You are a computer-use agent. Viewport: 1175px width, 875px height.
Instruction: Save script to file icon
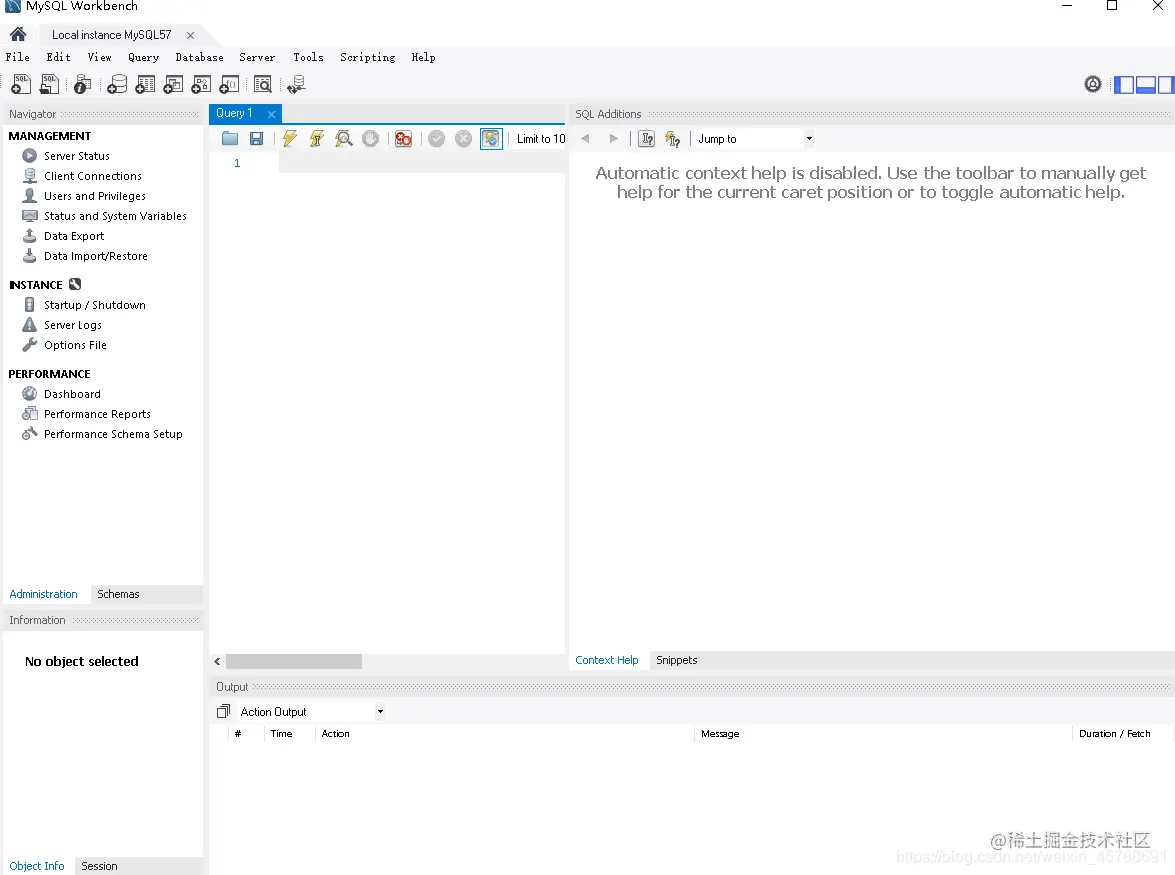[256, 139]
